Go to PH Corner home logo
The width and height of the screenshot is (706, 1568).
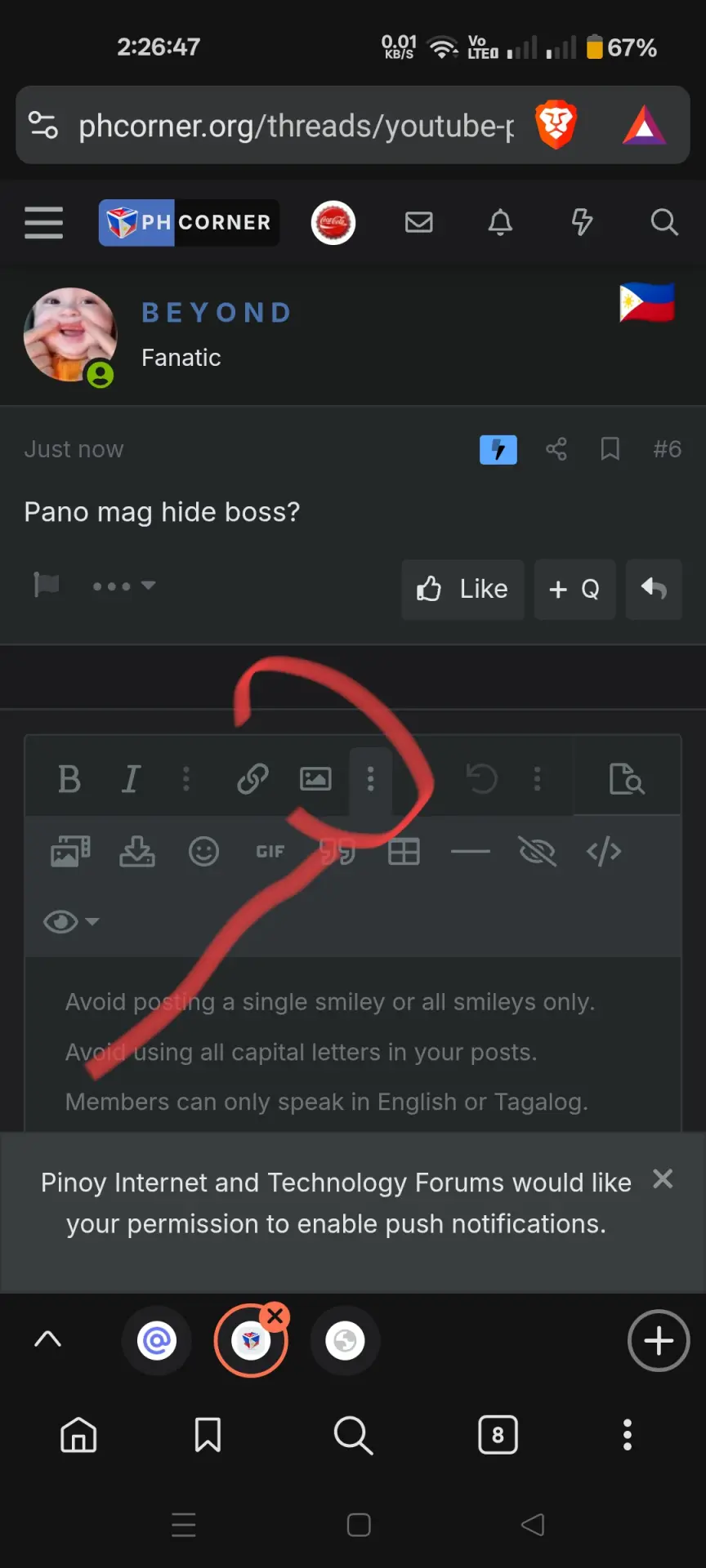tap(189, 222)
